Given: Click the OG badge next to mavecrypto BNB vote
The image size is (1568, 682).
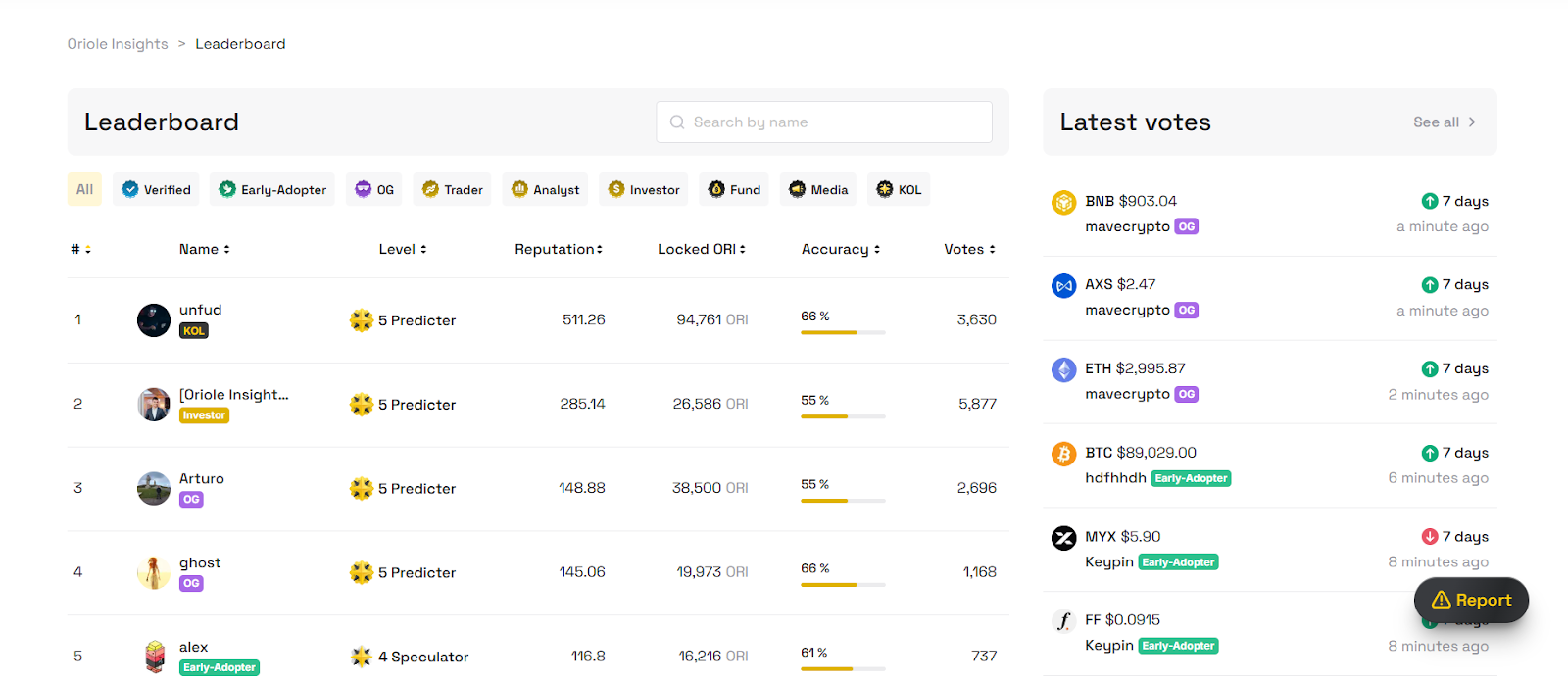Looking at the screenshot, I should [x=1187, y=226].
